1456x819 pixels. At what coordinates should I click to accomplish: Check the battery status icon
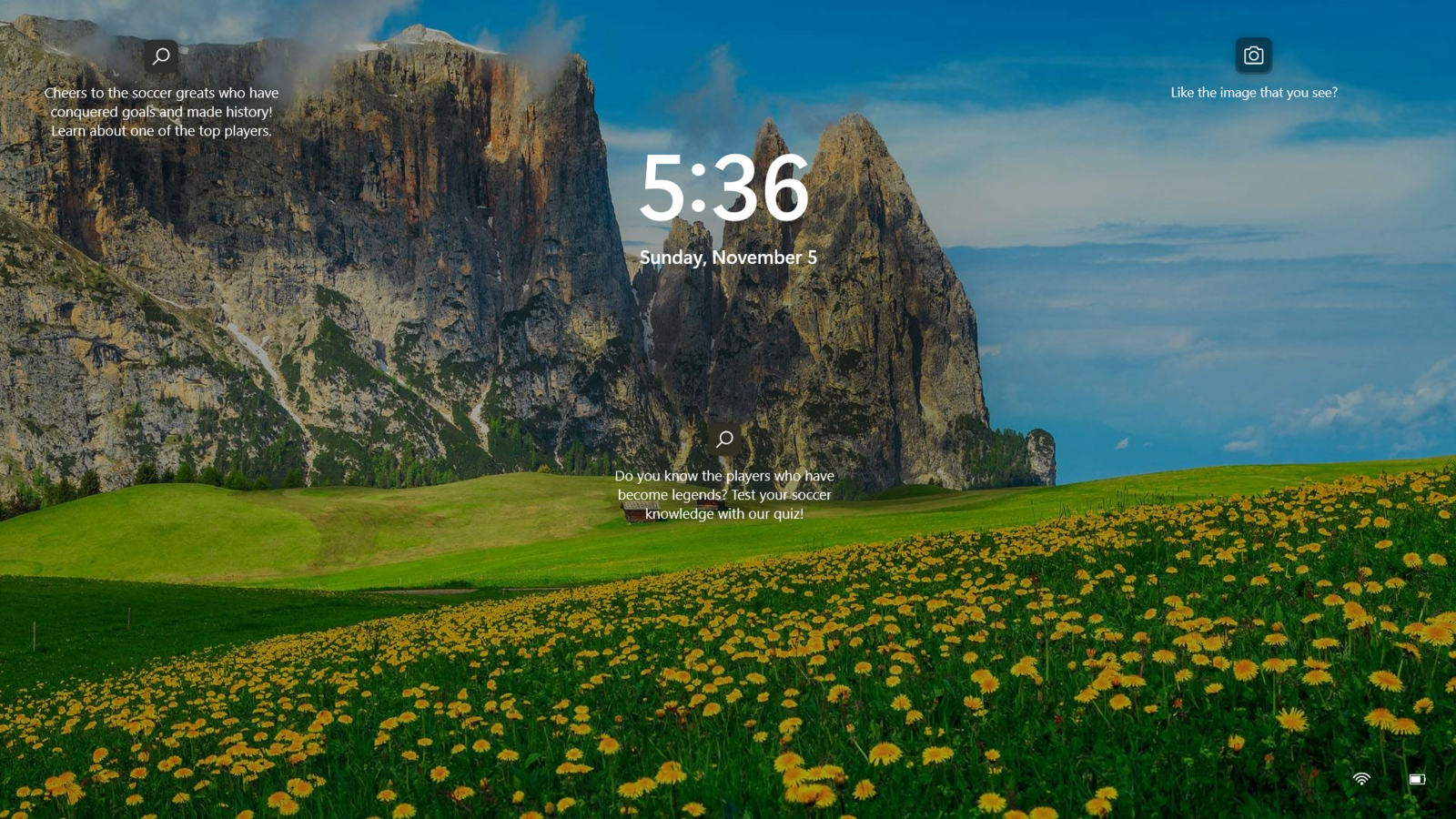pos(1417,779)
